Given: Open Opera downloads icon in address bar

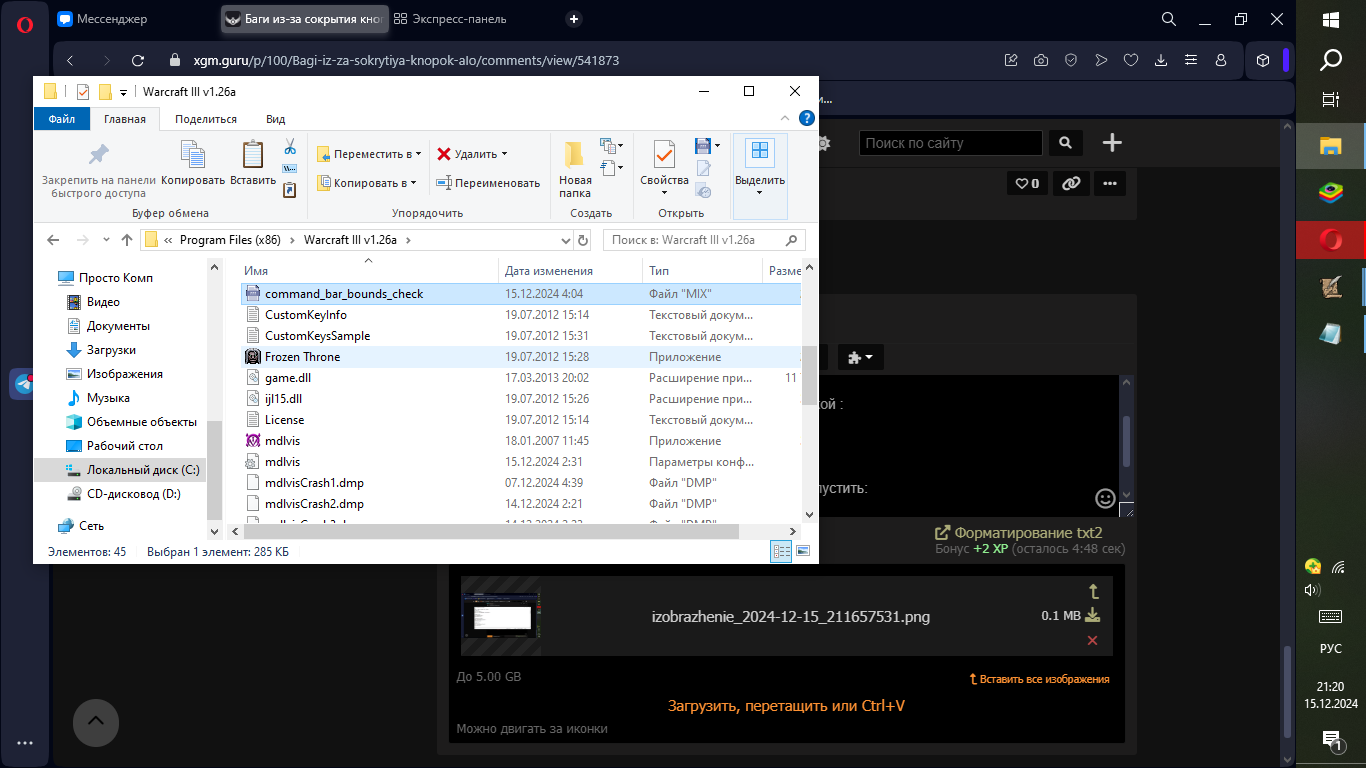Looking at the screenshot, I should pyautogui.click(x=1161, y=60).
